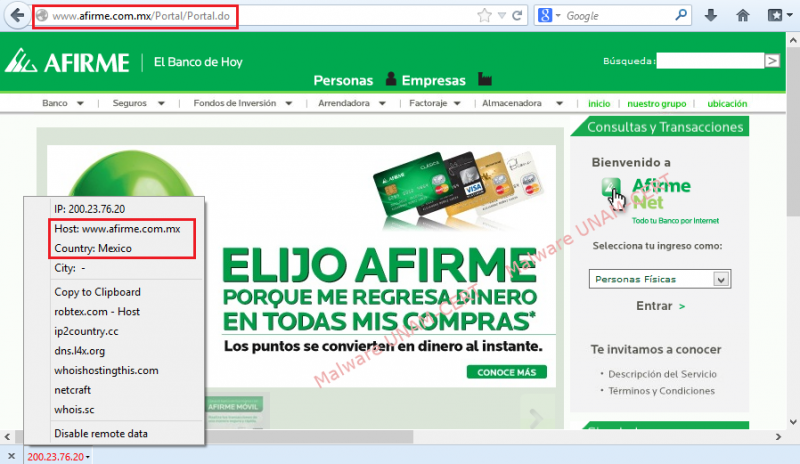Image resolution: width=800 pixels, height=464 pixels.
Task: Click vertical scrollbar down arrow
Action: 793,422
